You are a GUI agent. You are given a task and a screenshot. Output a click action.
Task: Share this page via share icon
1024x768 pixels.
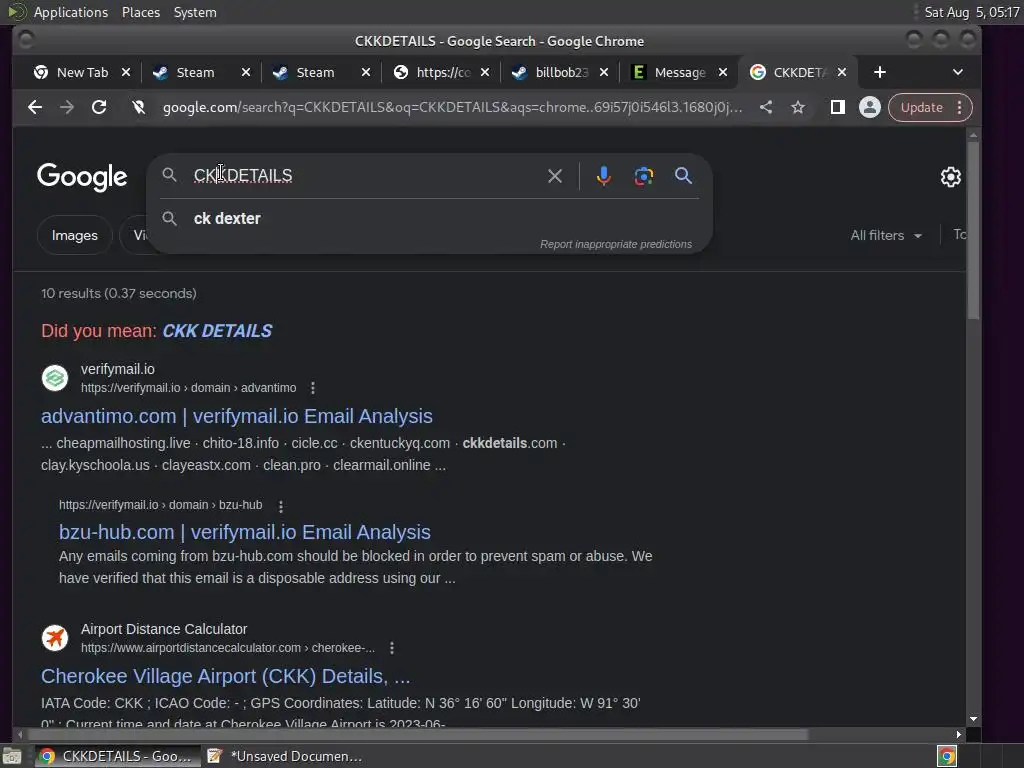766,107
